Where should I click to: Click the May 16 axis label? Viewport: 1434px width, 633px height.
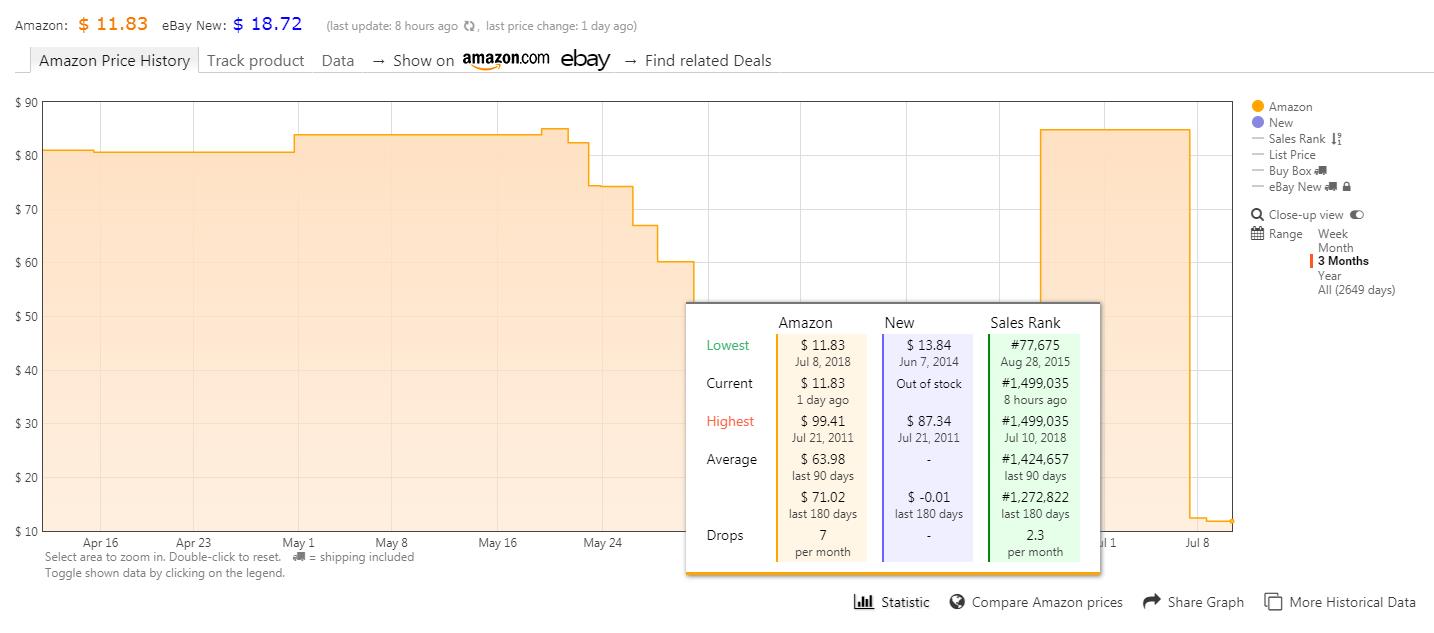[497, 543]
